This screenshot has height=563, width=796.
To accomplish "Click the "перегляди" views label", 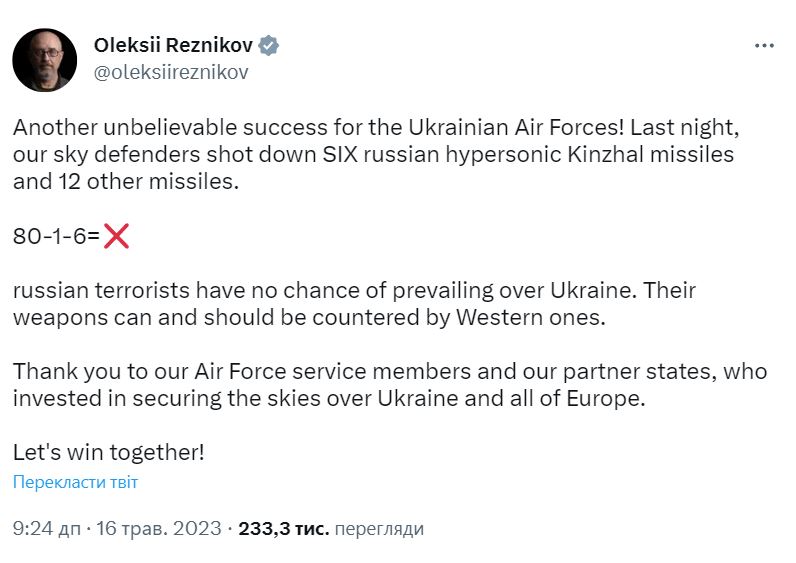I will click(379, 528).
